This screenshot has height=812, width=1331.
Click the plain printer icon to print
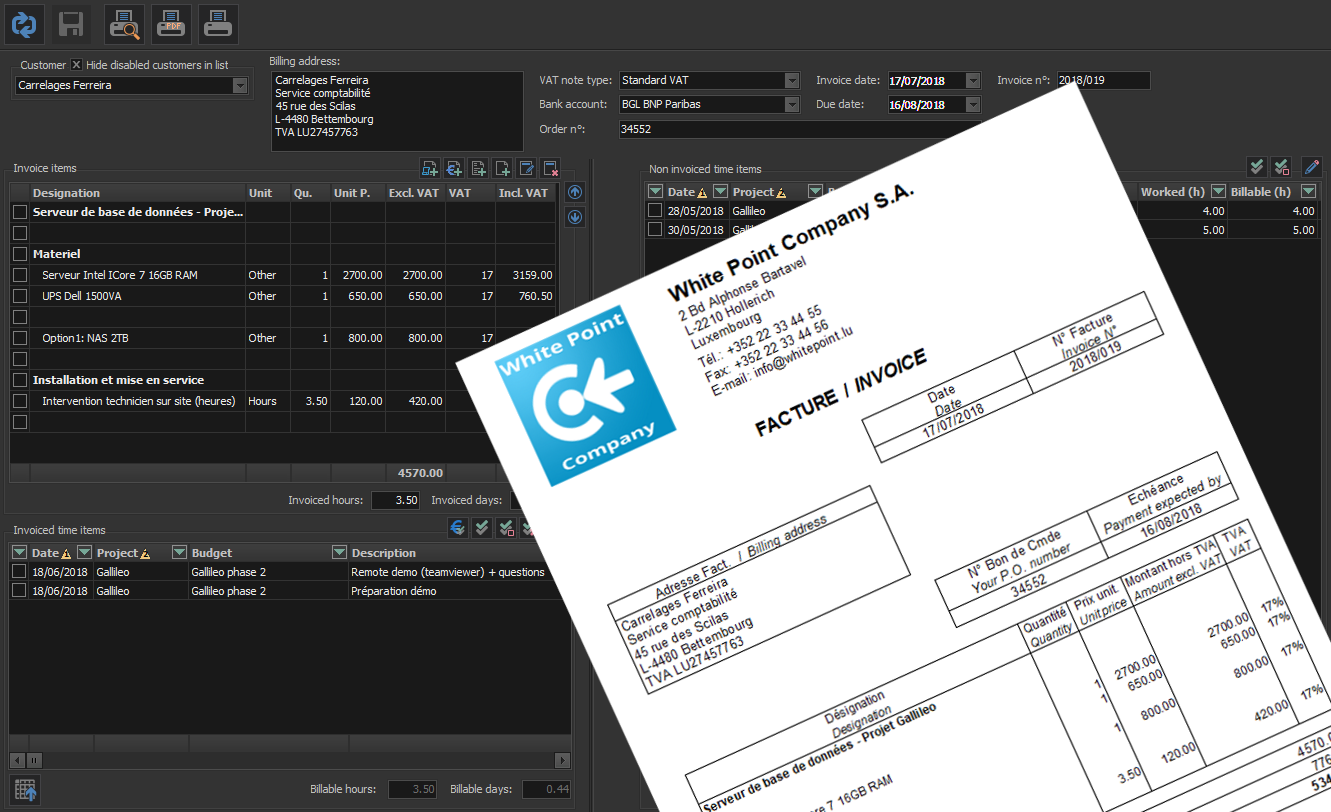(x=218, y=24)
